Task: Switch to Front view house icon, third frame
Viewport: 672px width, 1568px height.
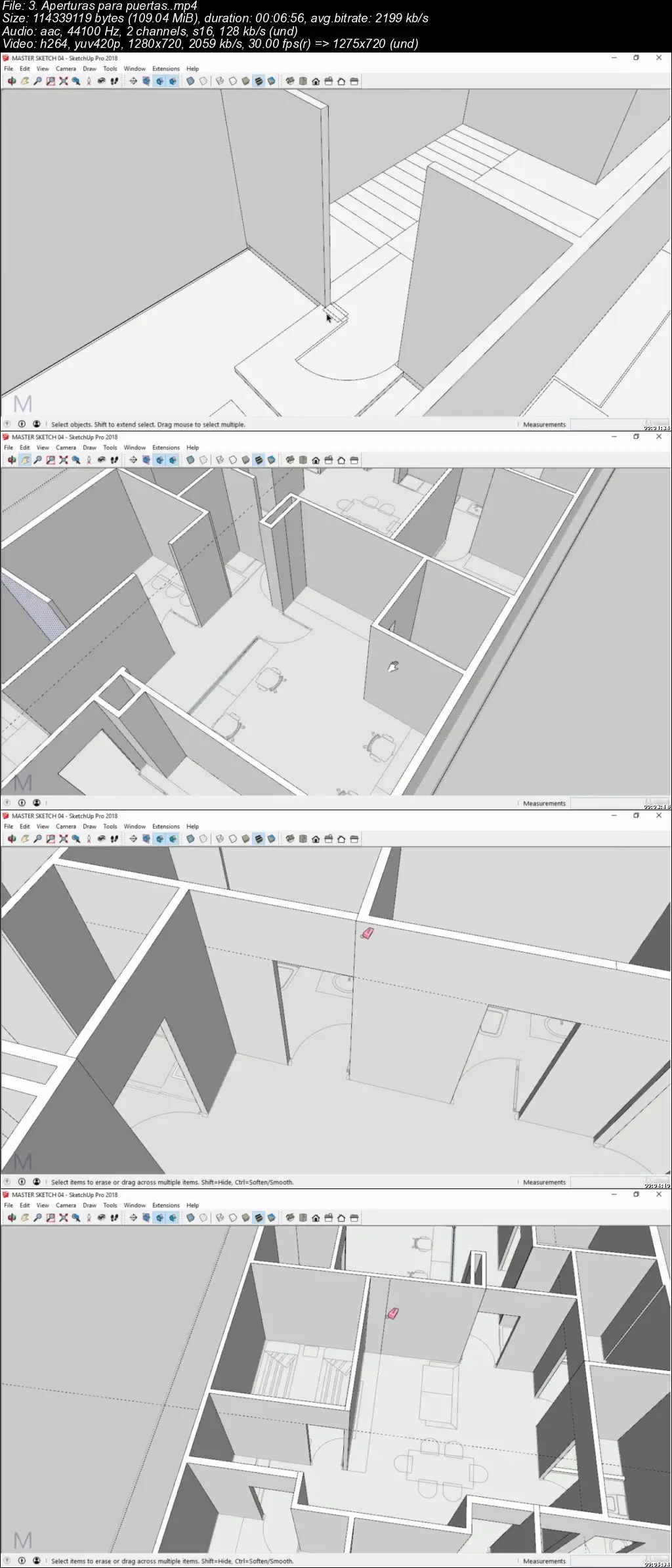Action: 316,839
